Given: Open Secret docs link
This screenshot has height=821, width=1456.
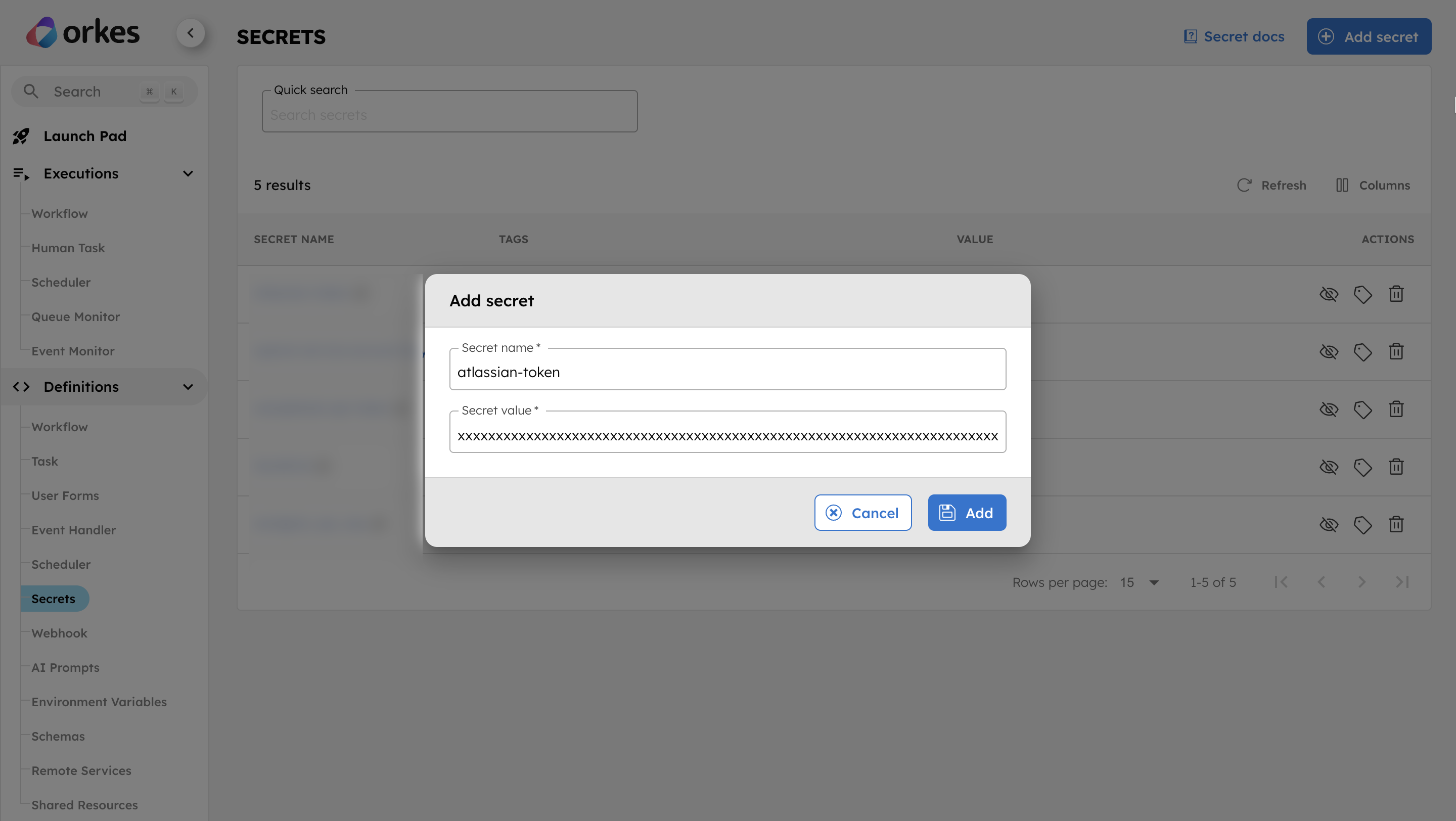Looking at the screenshot, I should click(1234, 37).
